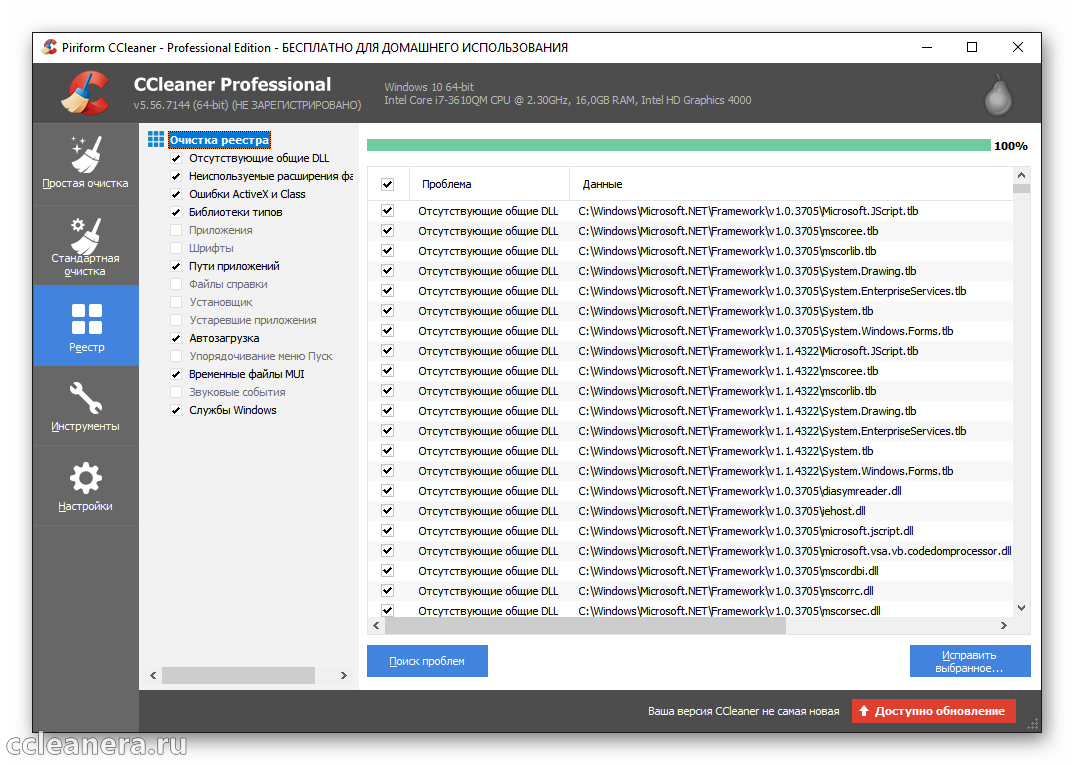This screenshot has width=1074, height=765.
Task: Uncheck row with v1.0.3705\mscoree.tlb
Action: tap(388, 231)
